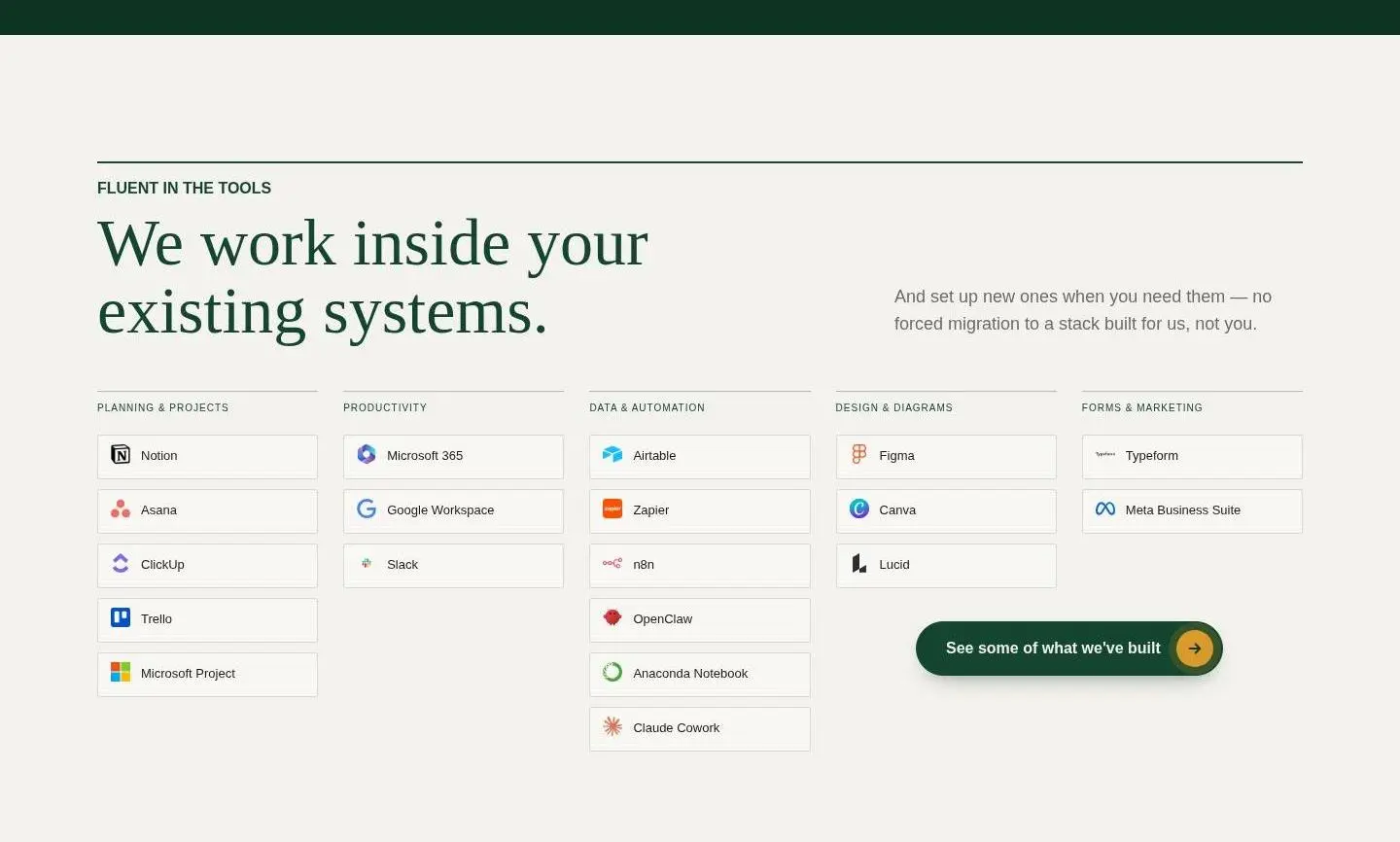Viewport: 1400px width, 842px height.
Task: Click "See some of what we've built" button text
Action: click(1053, 649)
